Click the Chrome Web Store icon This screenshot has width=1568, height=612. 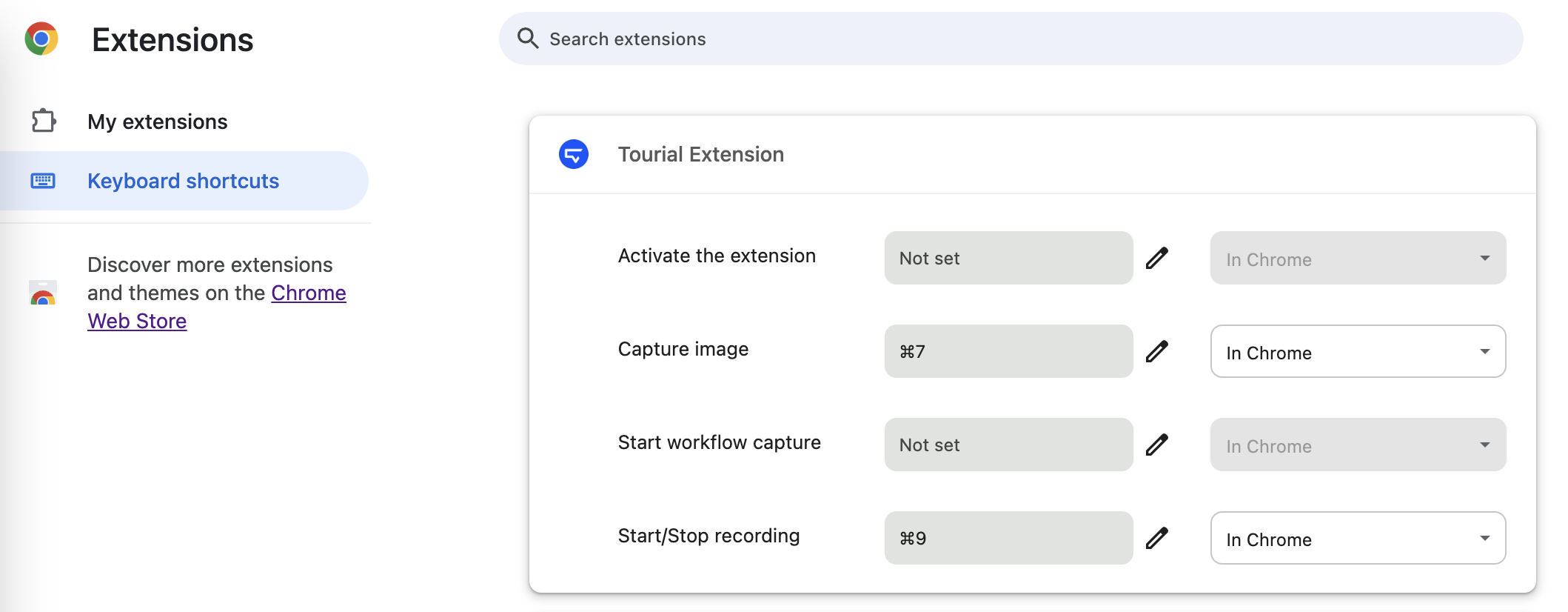pyautogui.click(x=43, y=293)
